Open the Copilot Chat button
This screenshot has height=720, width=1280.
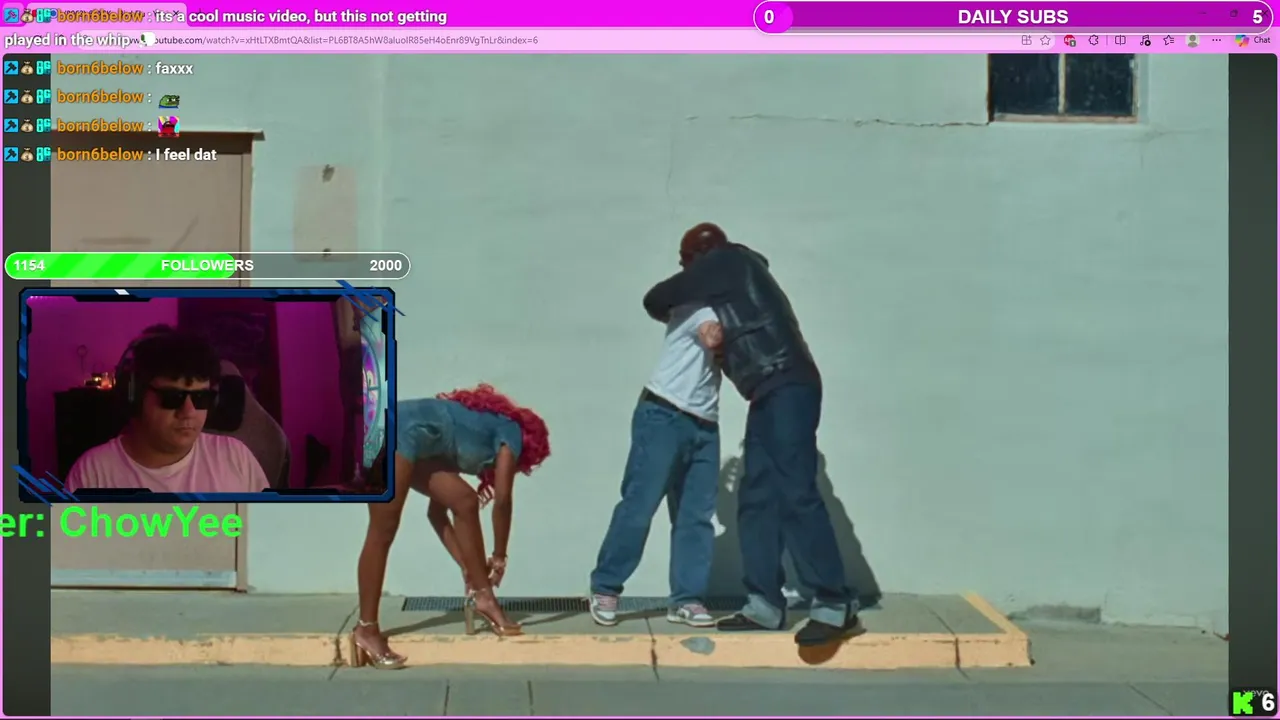coord(1252,40)
